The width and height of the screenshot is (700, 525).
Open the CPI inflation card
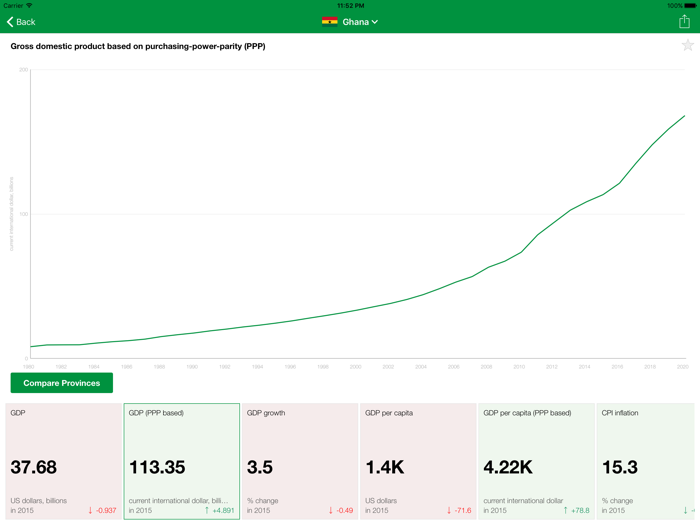[646, 461]
